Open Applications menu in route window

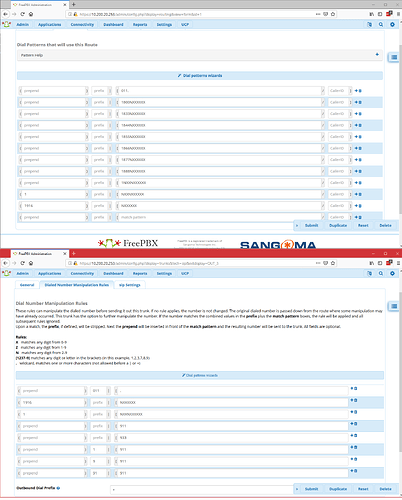(49, 25)
